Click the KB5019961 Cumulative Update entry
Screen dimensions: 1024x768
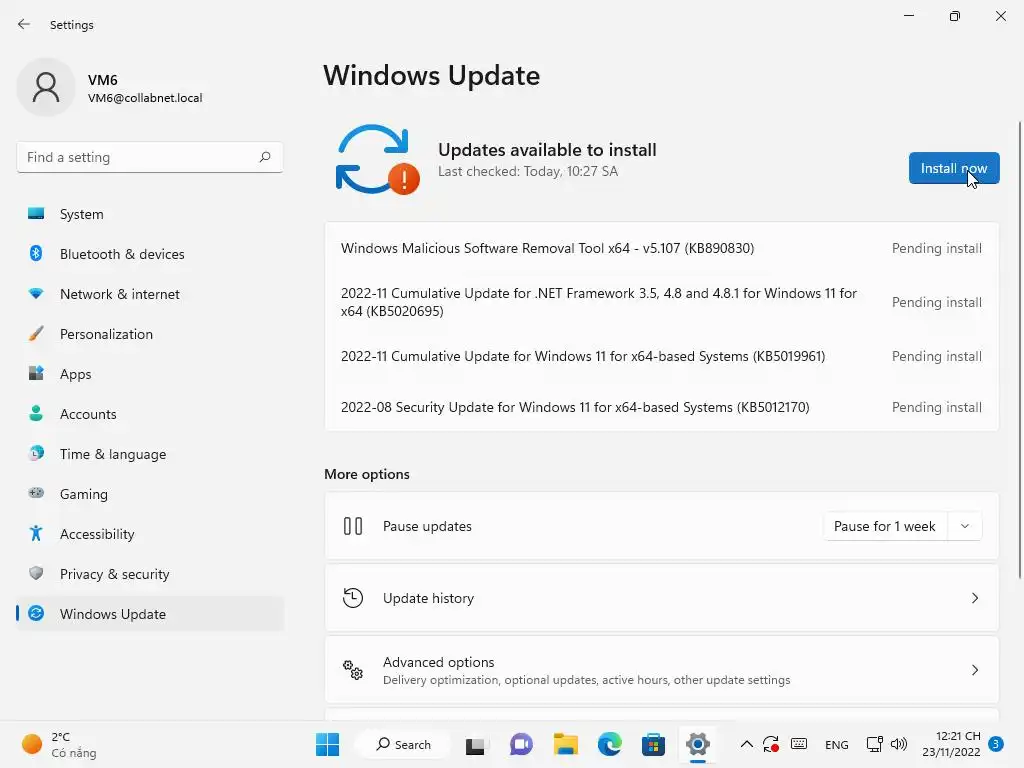coord(662,356)
